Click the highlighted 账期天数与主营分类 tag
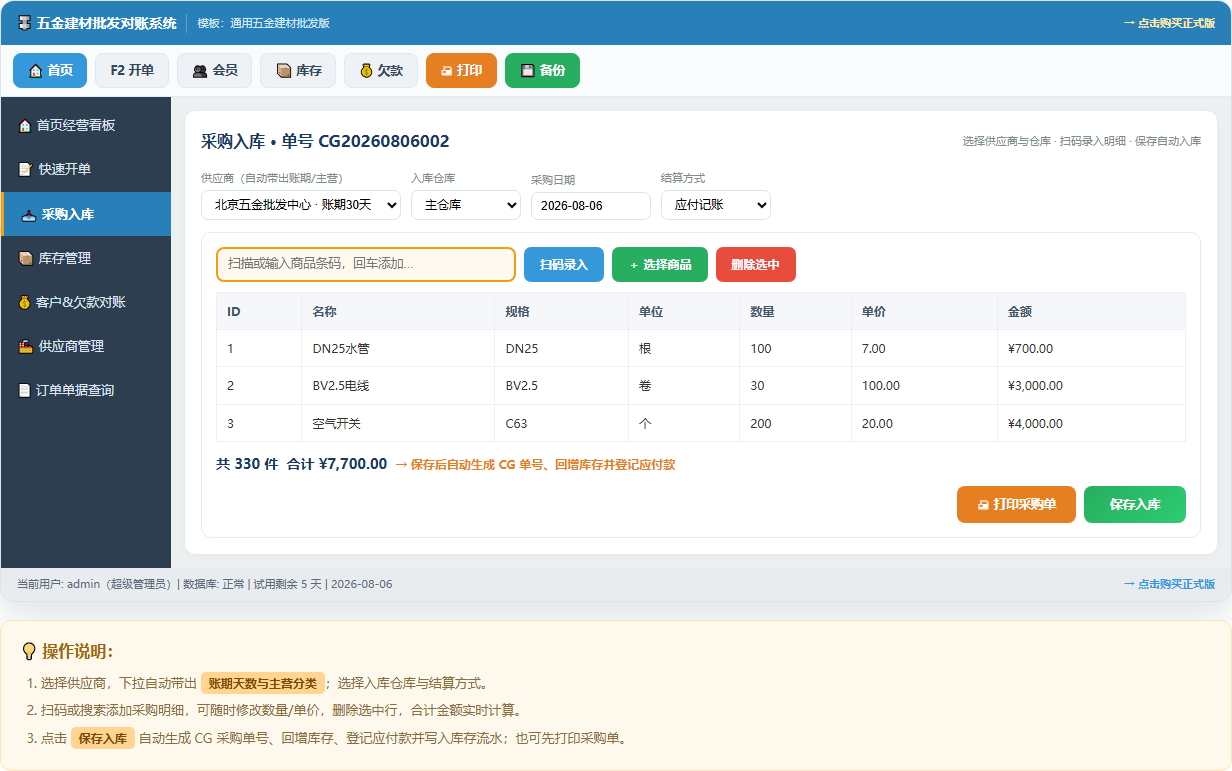 pyautogui.click(x=262, y=684)
